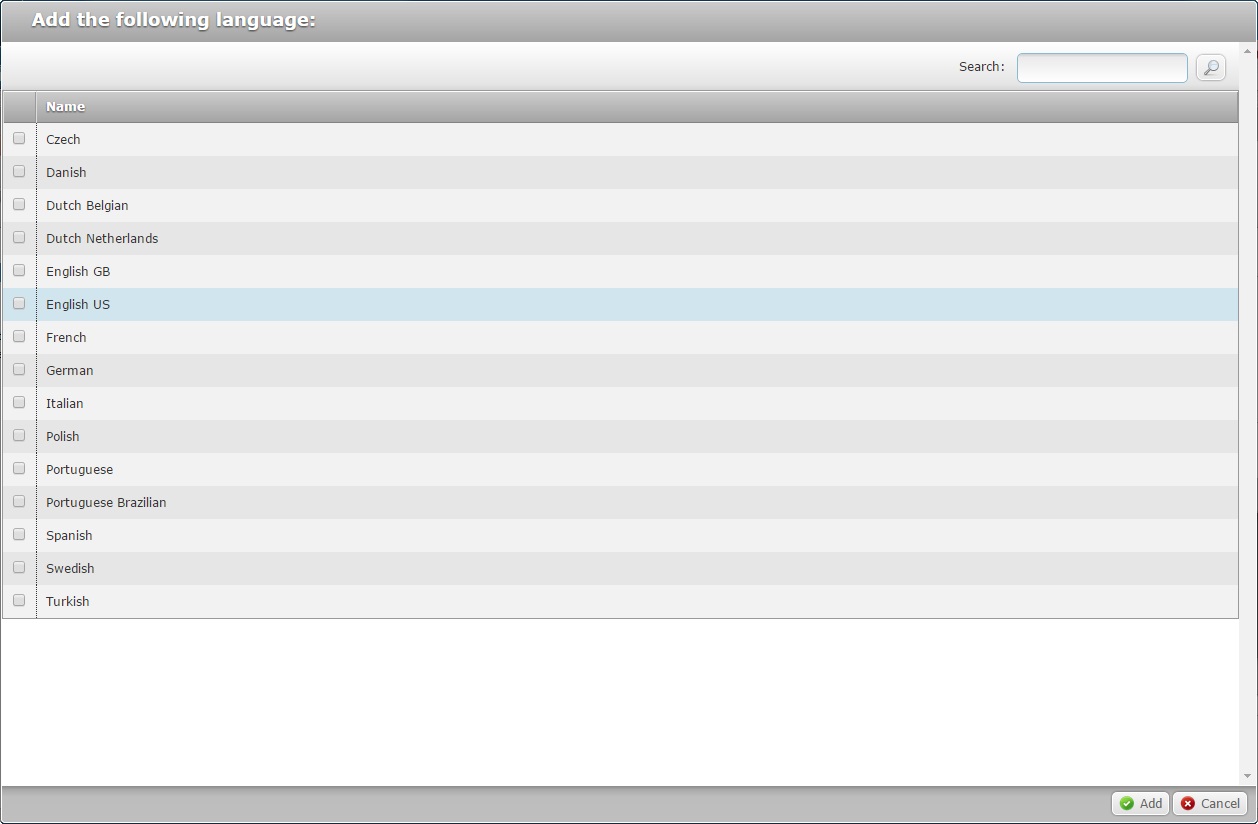Select the 'Italian' row text
The width and height of the screenshot is (1258, 824).
tap(65, 404)
